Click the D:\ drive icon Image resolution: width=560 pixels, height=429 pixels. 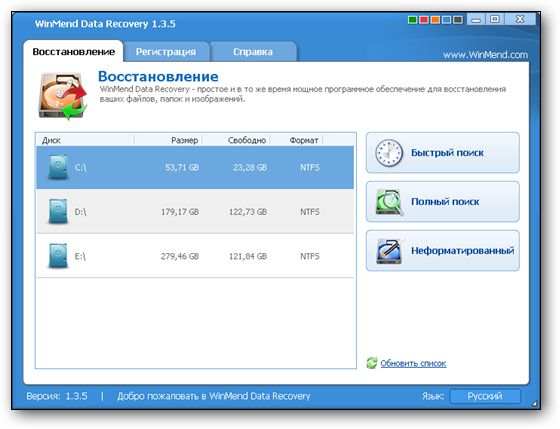point(58,211)
